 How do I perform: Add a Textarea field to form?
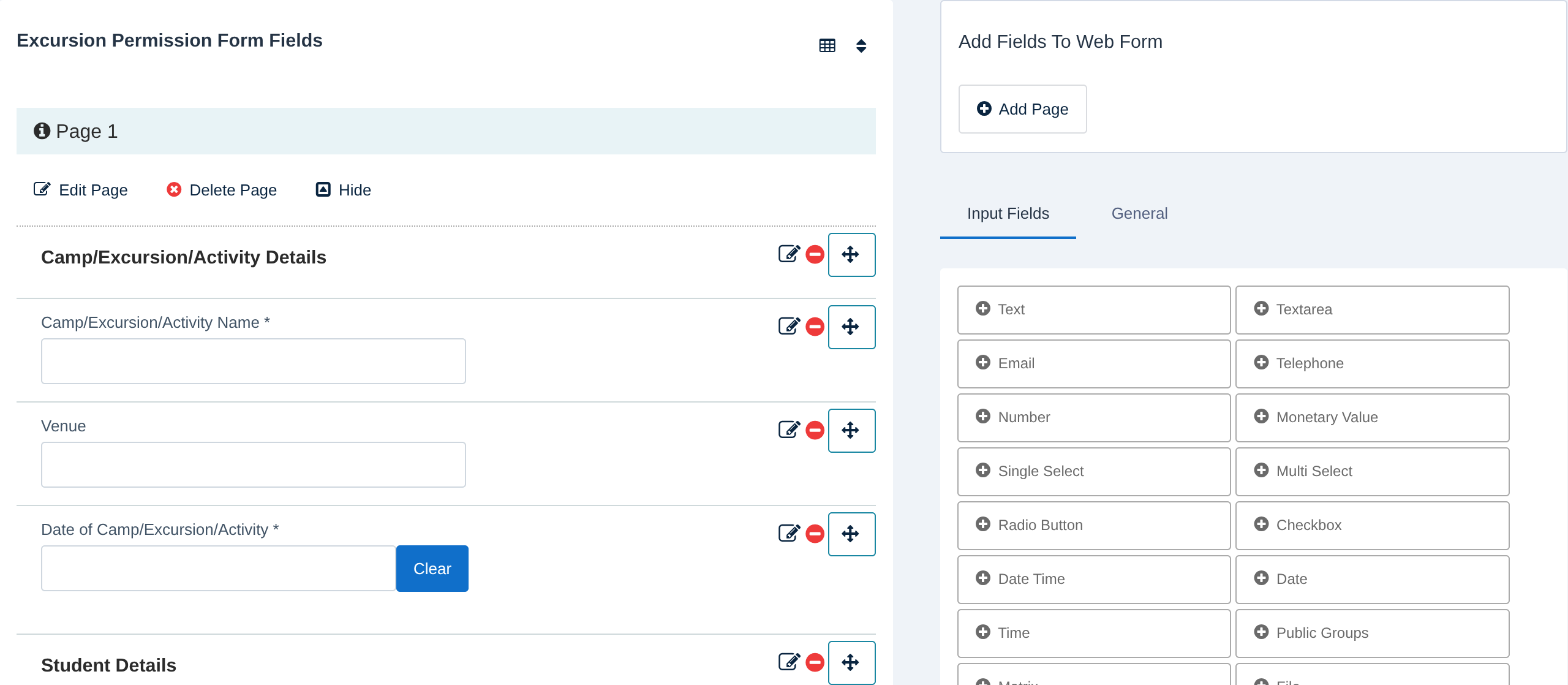1372,310
